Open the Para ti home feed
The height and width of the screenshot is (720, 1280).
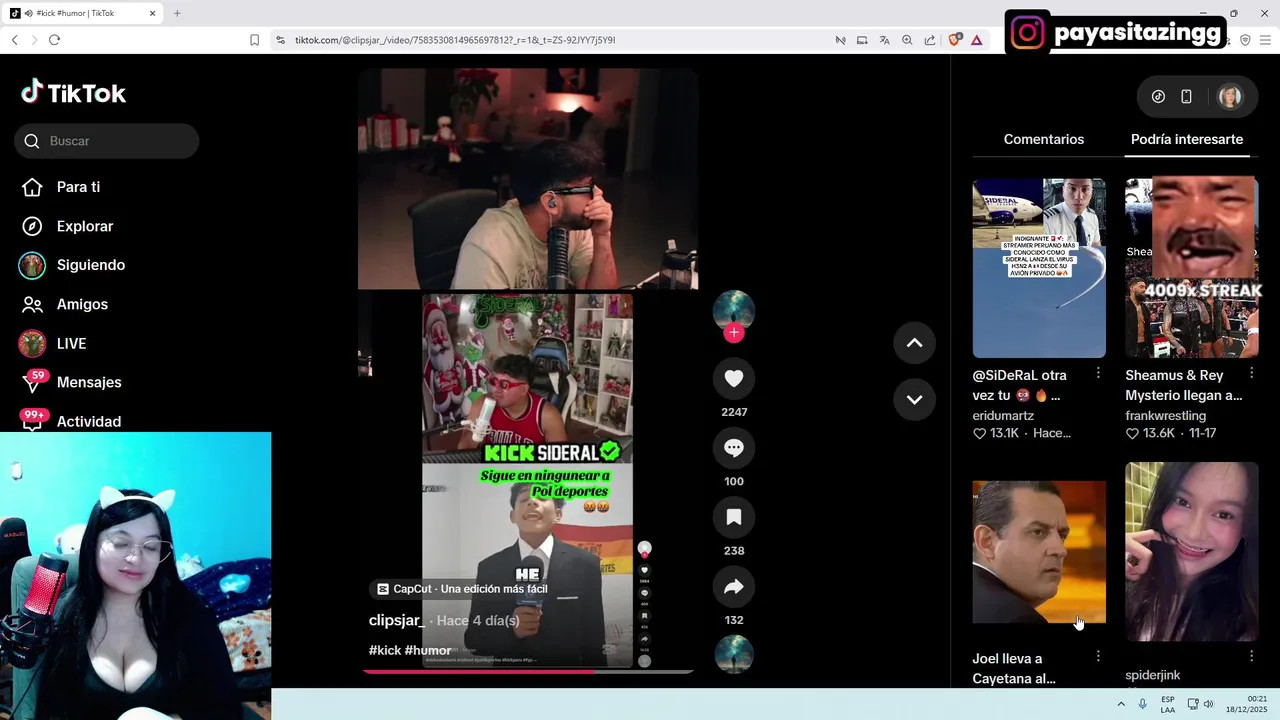(x=62, y=187)
